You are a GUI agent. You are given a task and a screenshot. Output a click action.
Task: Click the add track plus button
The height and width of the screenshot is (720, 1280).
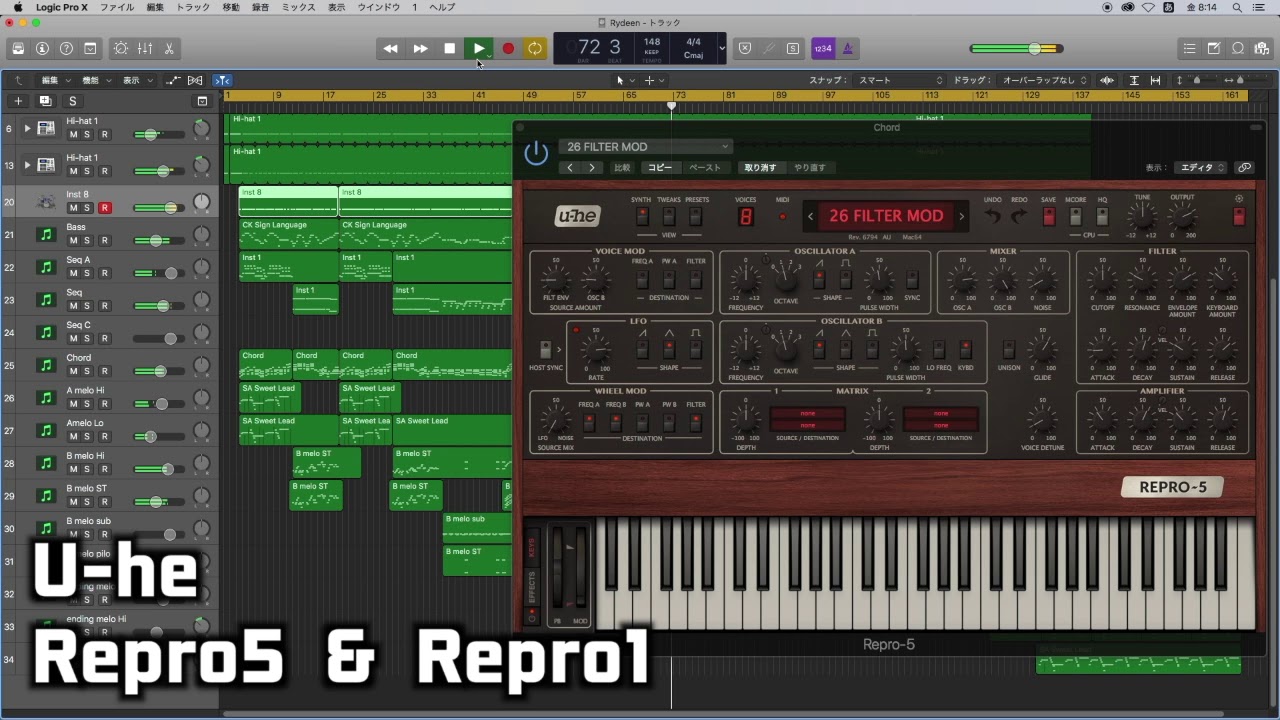pos(18,101)
